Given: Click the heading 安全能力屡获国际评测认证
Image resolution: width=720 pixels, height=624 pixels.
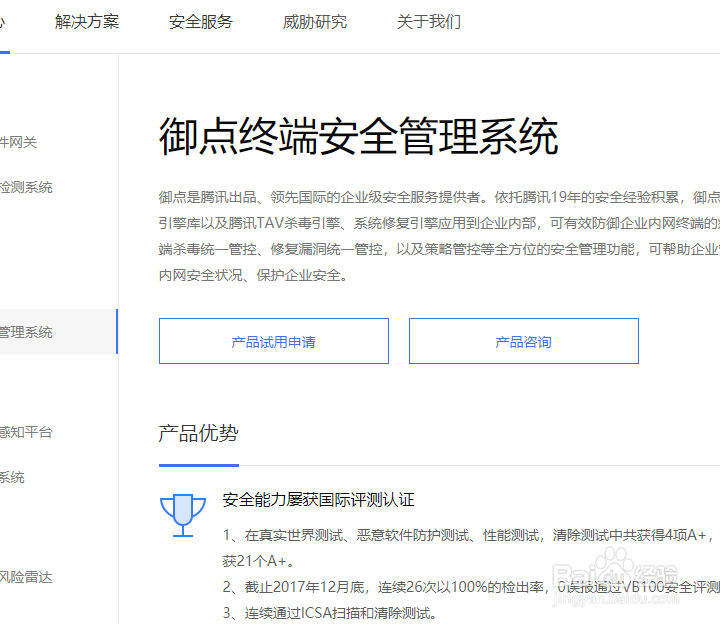Looking at the screenshot, I should click(318, 500).
